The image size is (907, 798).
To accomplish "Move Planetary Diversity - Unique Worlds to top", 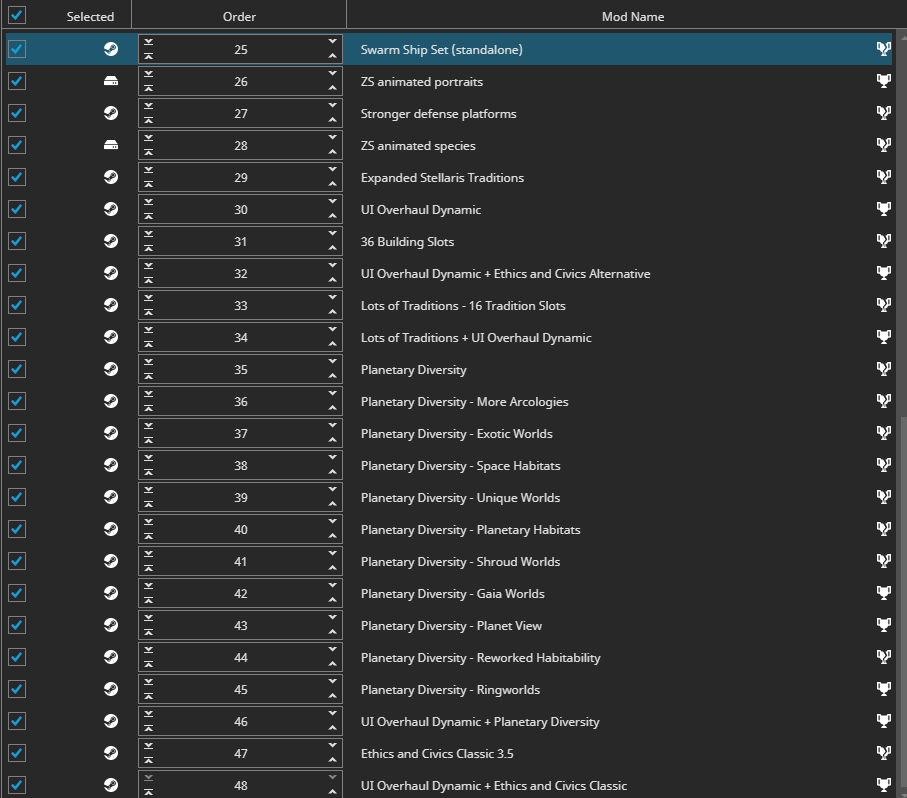I will coord(149,504).
